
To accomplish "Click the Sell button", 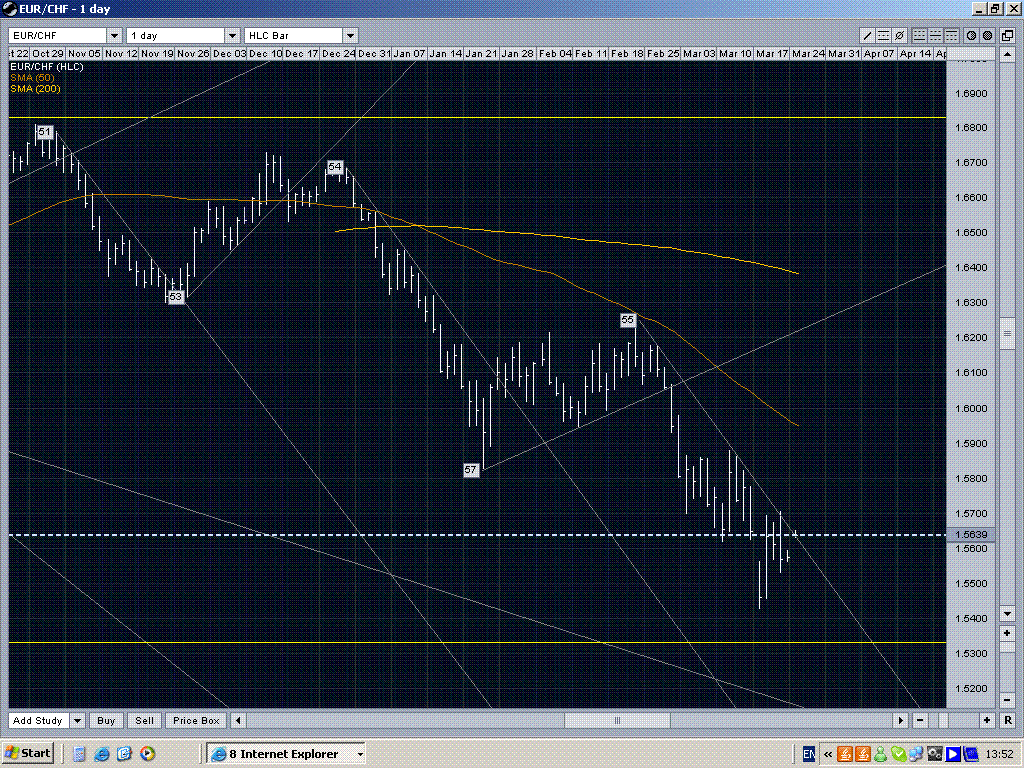I will pos(144,720).
